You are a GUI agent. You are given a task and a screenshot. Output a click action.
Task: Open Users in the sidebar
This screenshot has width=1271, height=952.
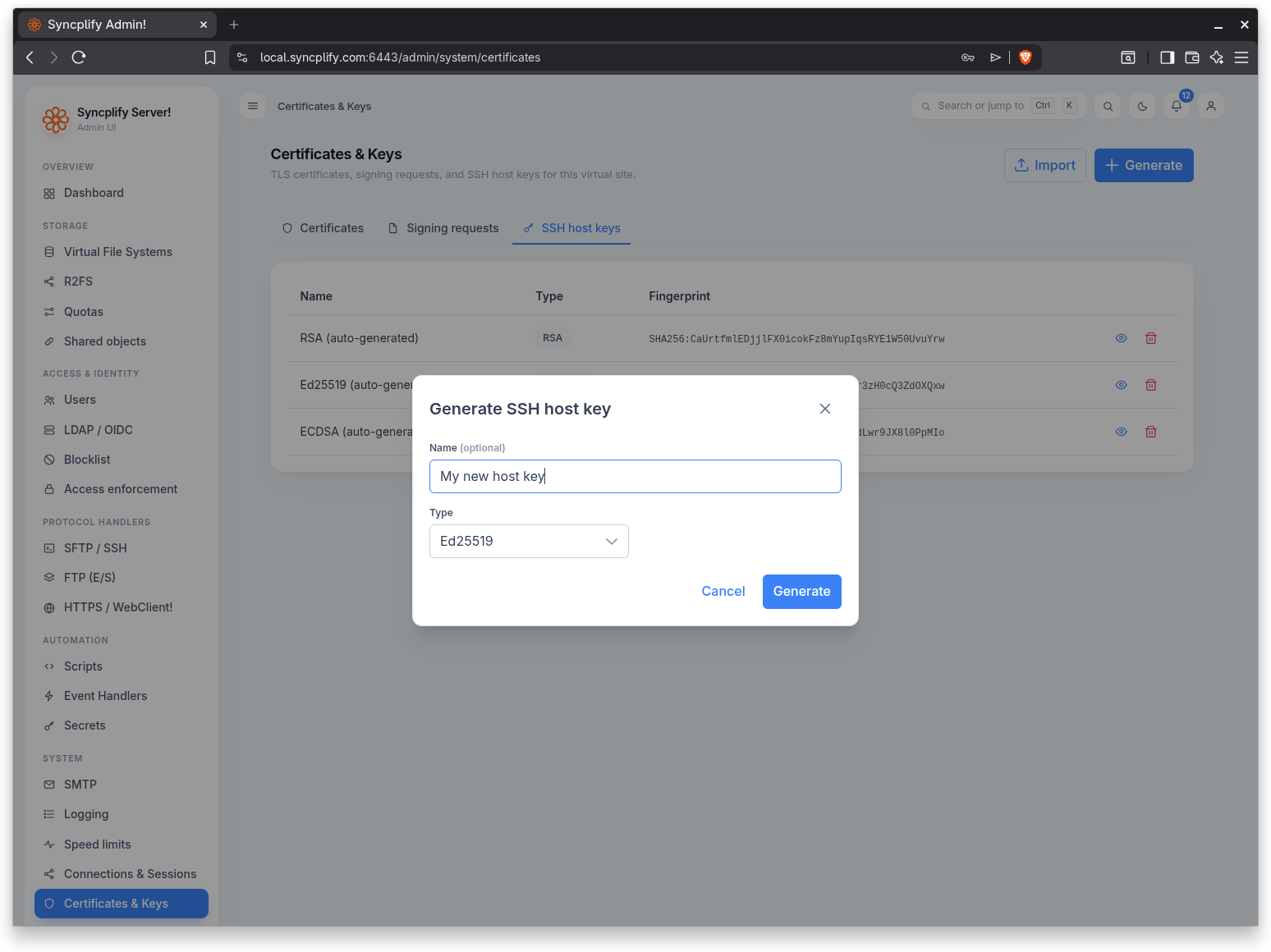[122, 400]
